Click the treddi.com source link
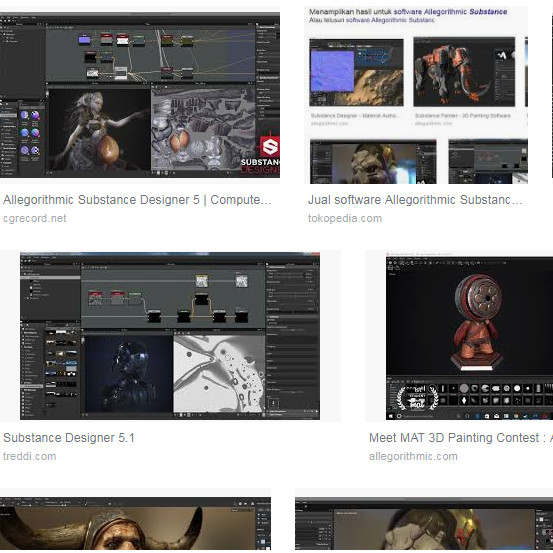Image resolution: width=553 pixels, height=553 pixels. (30, 456)
